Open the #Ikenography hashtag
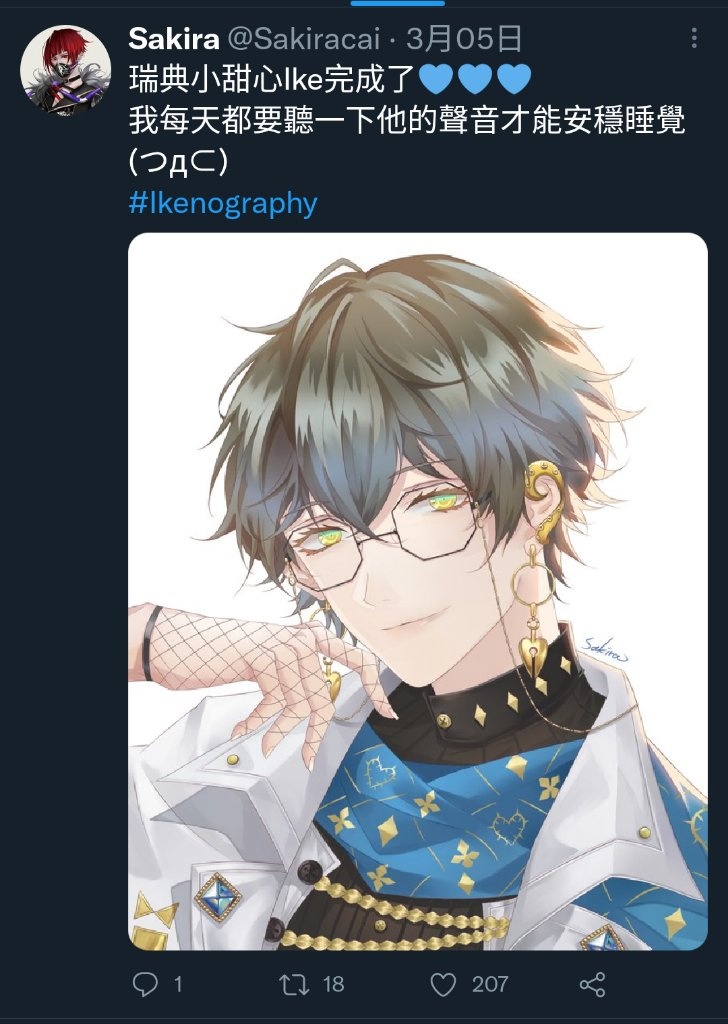This screenshot has height=1024, width=728. click(223, 204)
